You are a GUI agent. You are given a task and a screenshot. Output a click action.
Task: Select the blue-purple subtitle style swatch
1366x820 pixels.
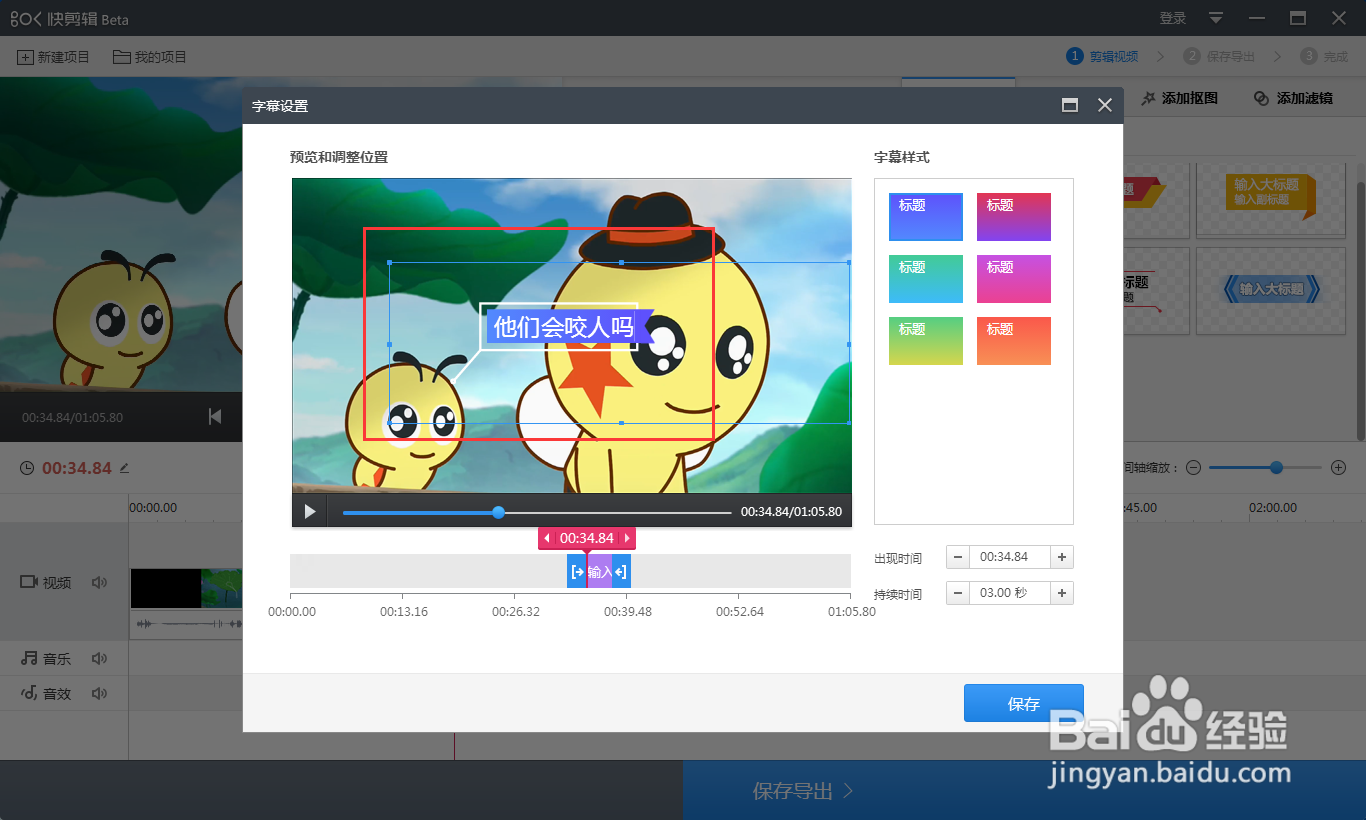[926, 217]
